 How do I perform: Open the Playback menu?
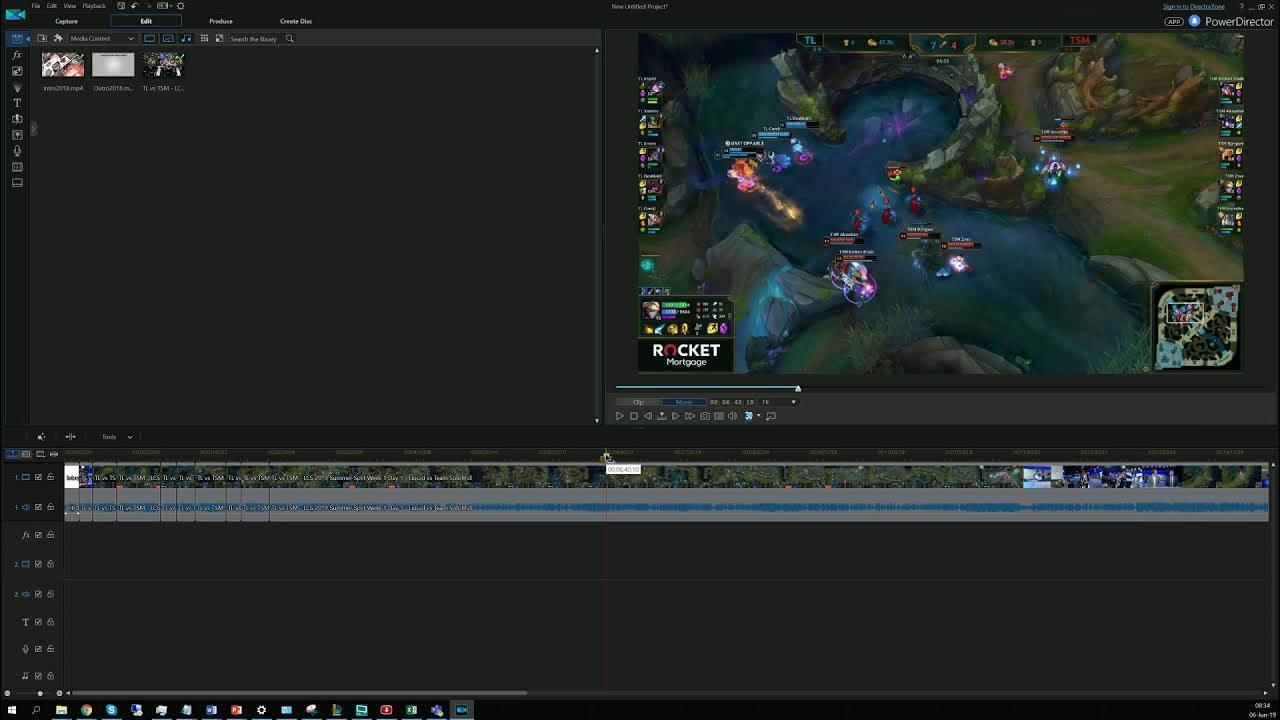pyautogui.click(x=94, y=6)
